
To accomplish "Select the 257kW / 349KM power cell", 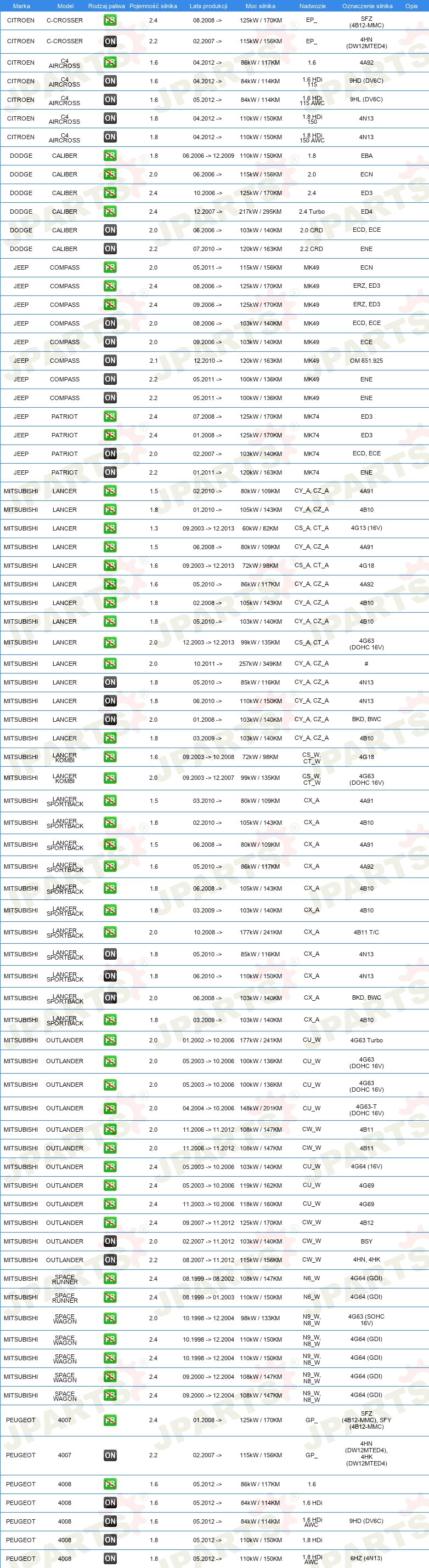I will 260,664.
